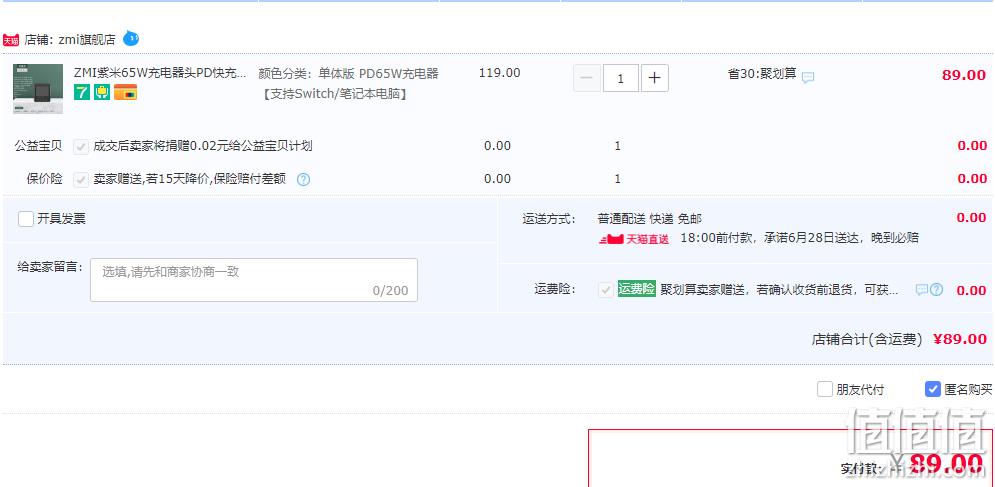
Task: Click the orange credit card badge icon
Action: 126,92
